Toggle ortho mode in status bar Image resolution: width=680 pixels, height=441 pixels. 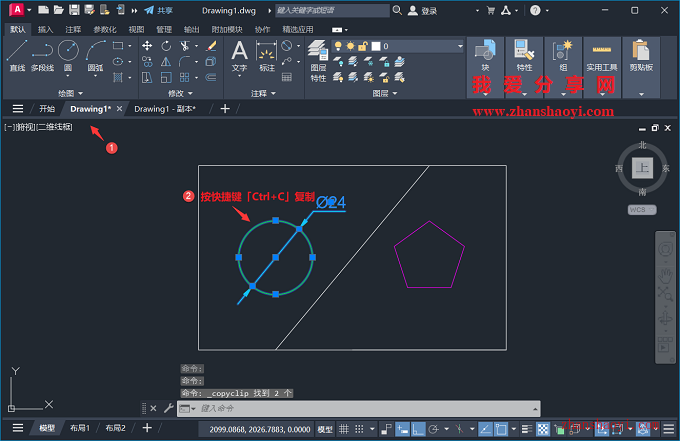pyautogui.click(x=418, y=429)
